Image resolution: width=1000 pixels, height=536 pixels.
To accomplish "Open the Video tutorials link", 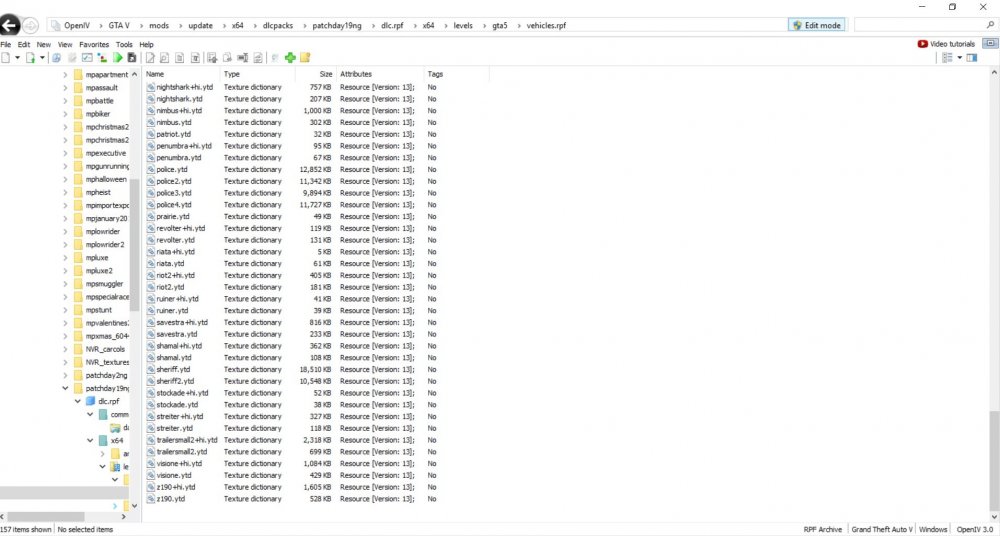I will point(946,44).
